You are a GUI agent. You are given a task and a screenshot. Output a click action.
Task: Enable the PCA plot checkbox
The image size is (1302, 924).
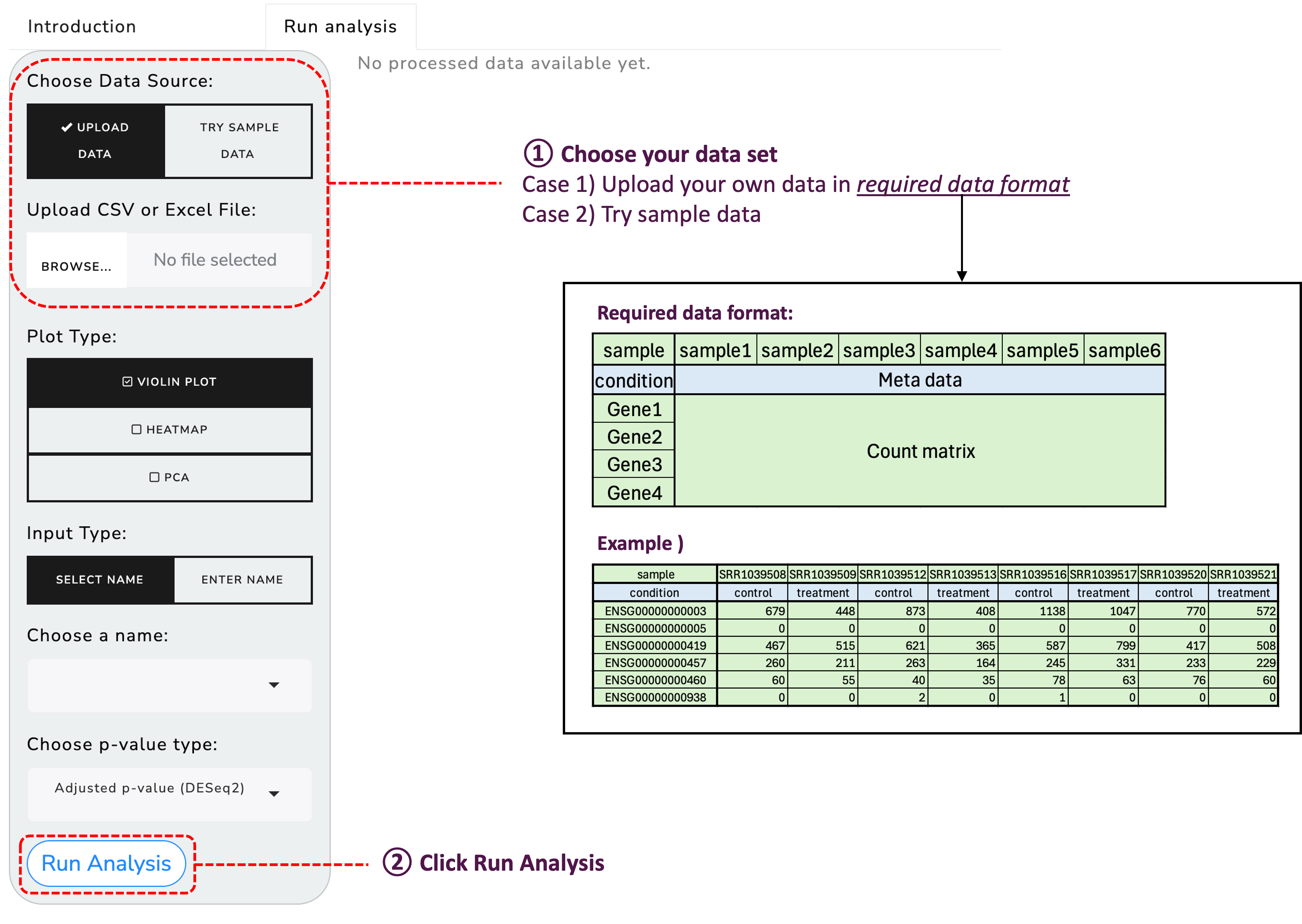pos(170,477)
